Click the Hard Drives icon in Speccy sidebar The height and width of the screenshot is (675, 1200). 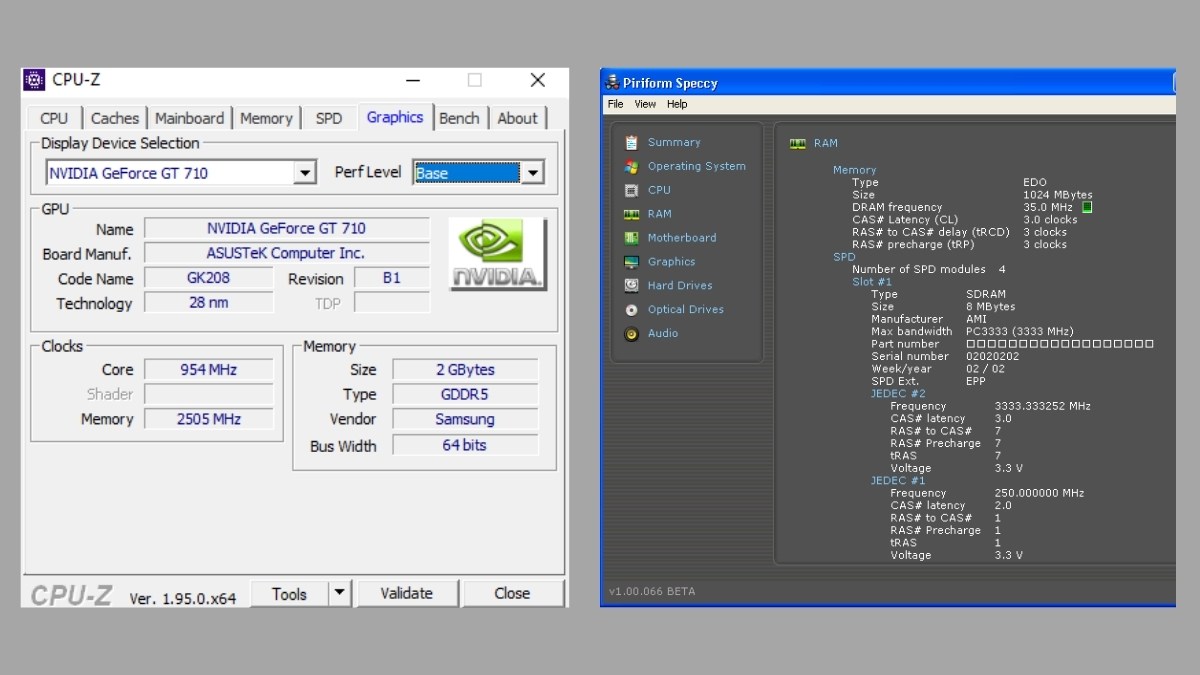pos(631,285)
